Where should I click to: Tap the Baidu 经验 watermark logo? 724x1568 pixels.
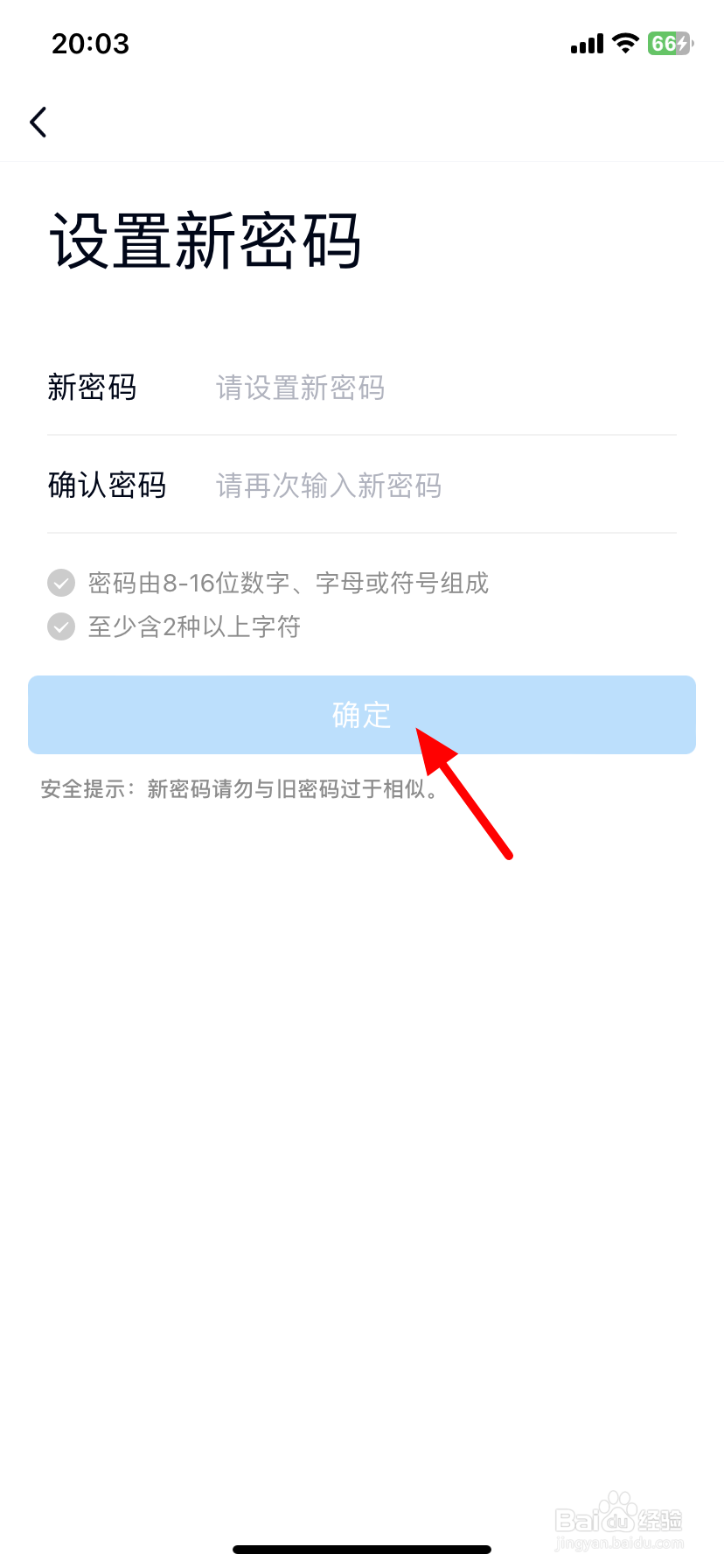coord(619,1513)
